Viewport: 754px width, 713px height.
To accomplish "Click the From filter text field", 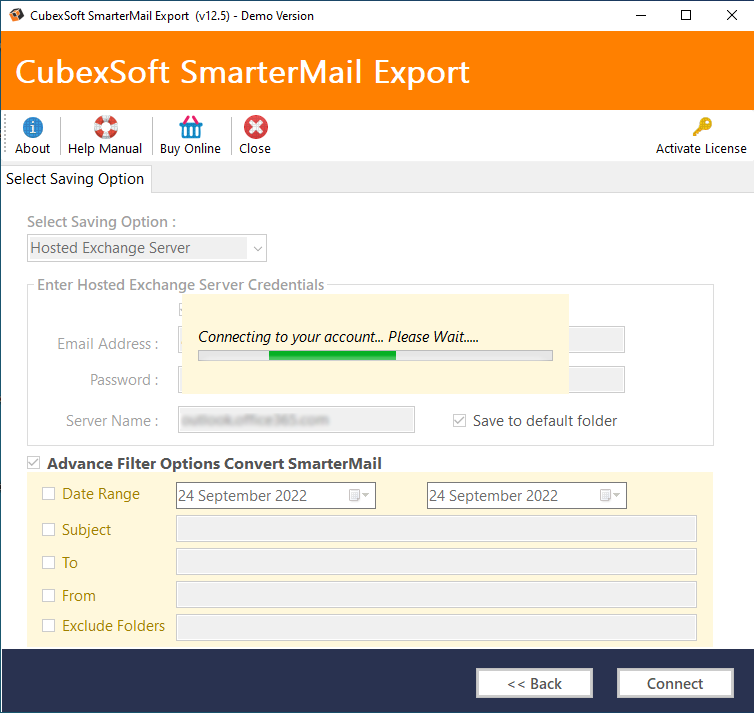I will point(436,595).
